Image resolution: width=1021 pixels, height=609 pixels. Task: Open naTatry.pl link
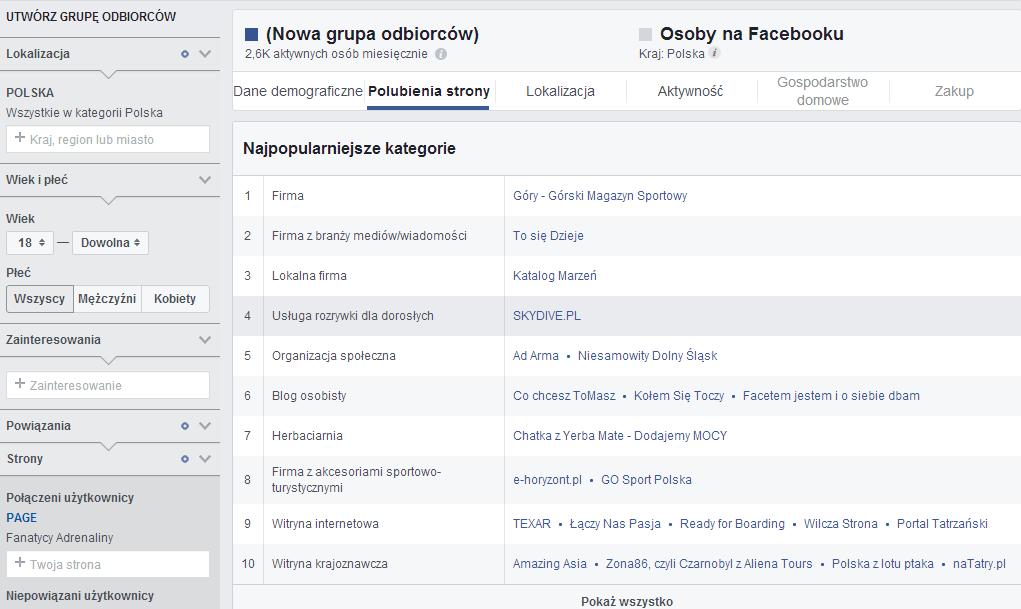point(979,564)
